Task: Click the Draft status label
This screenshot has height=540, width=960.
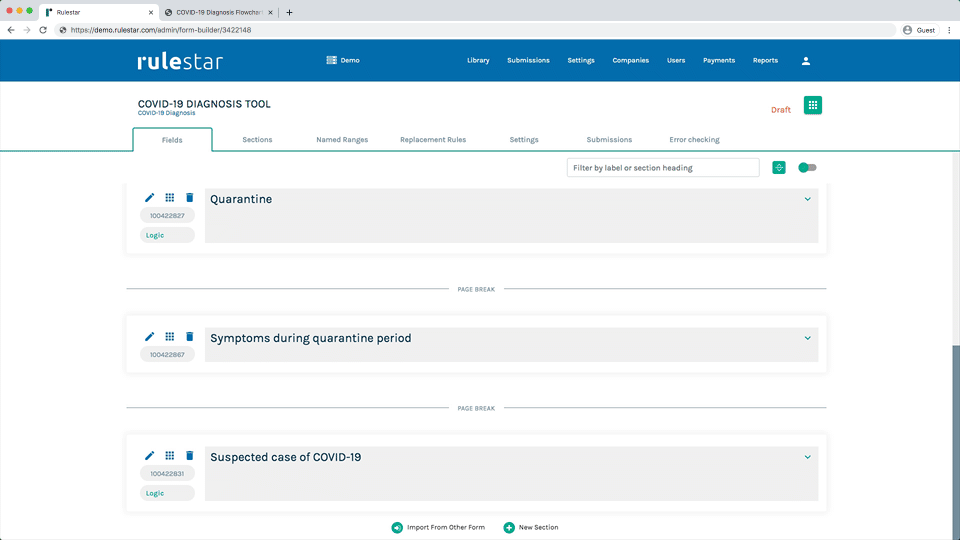Action: (781, 110)
